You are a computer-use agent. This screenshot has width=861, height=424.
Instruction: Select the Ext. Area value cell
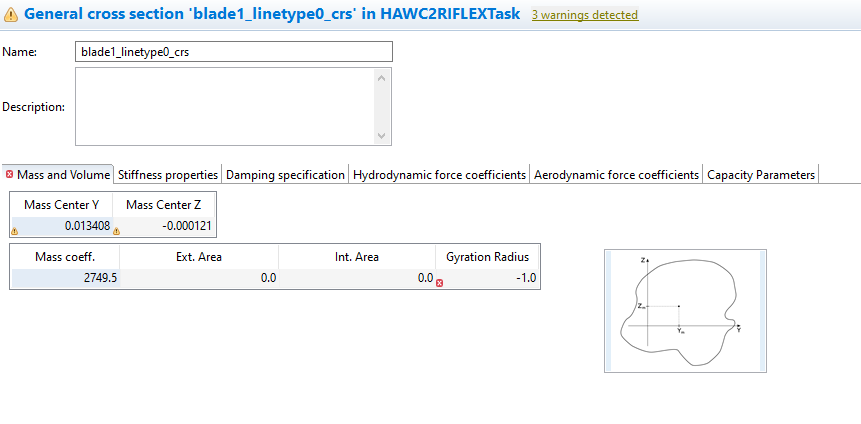(198, 278)
